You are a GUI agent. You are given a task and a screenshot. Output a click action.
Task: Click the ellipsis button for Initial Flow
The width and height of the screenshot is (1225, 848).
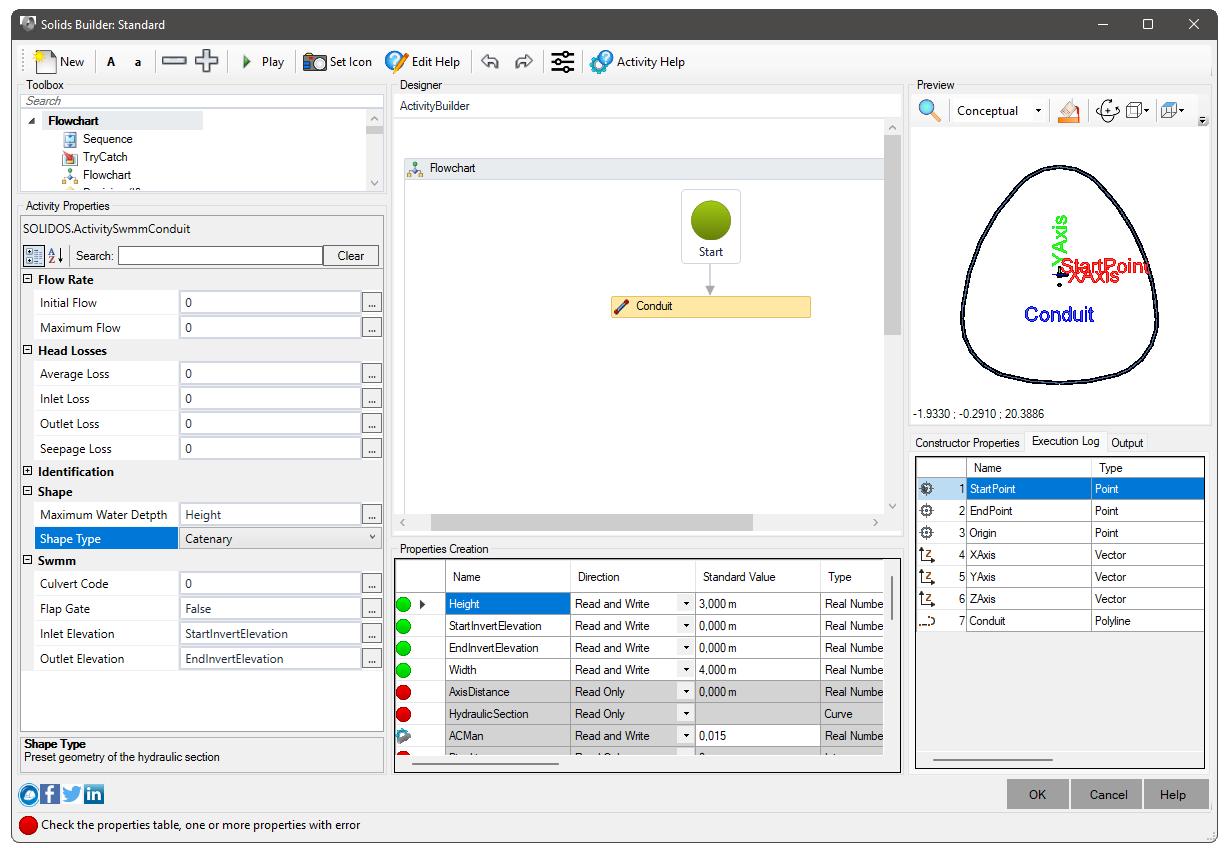point(372,303)
